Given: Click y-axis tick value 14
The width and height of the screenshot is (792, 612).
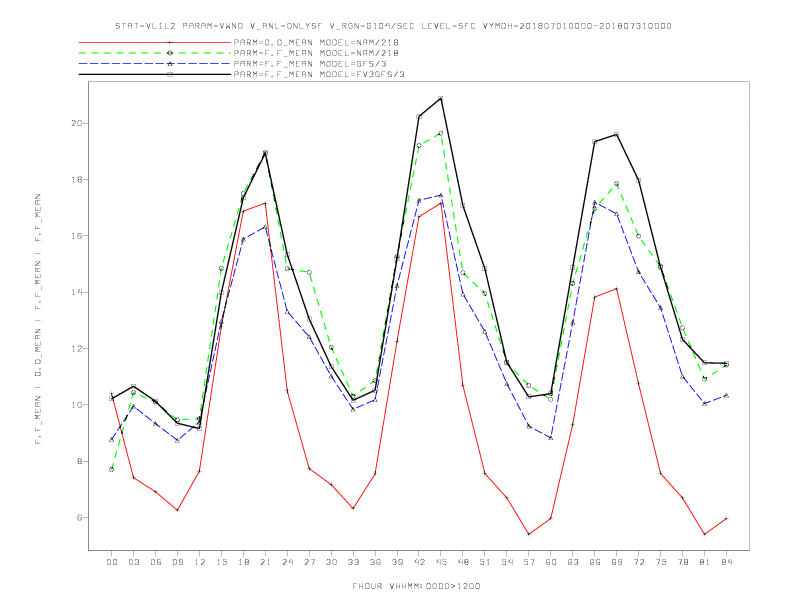Looking at the screenshot, I should pyautogui.click(x=76, y=292).
